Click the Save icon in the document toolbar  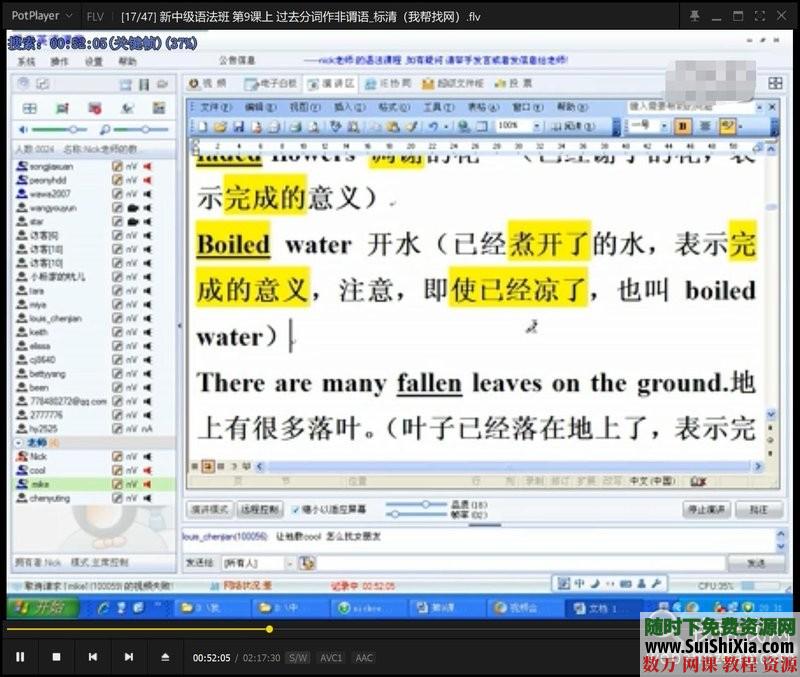tap(238, 125)
